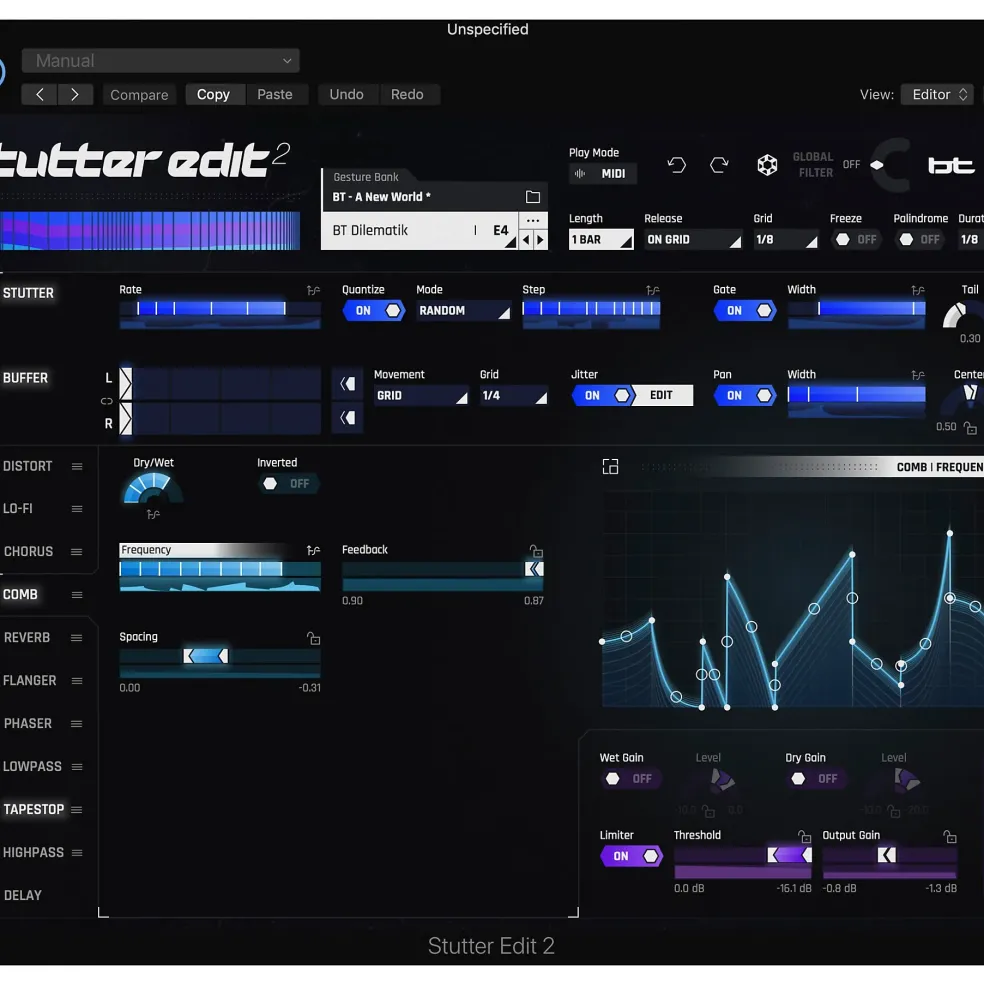The height and width of the screenshot is (985, 984).
Task: Click the Buffer Width curve editor icon
Action: click(x=917, y=375)
